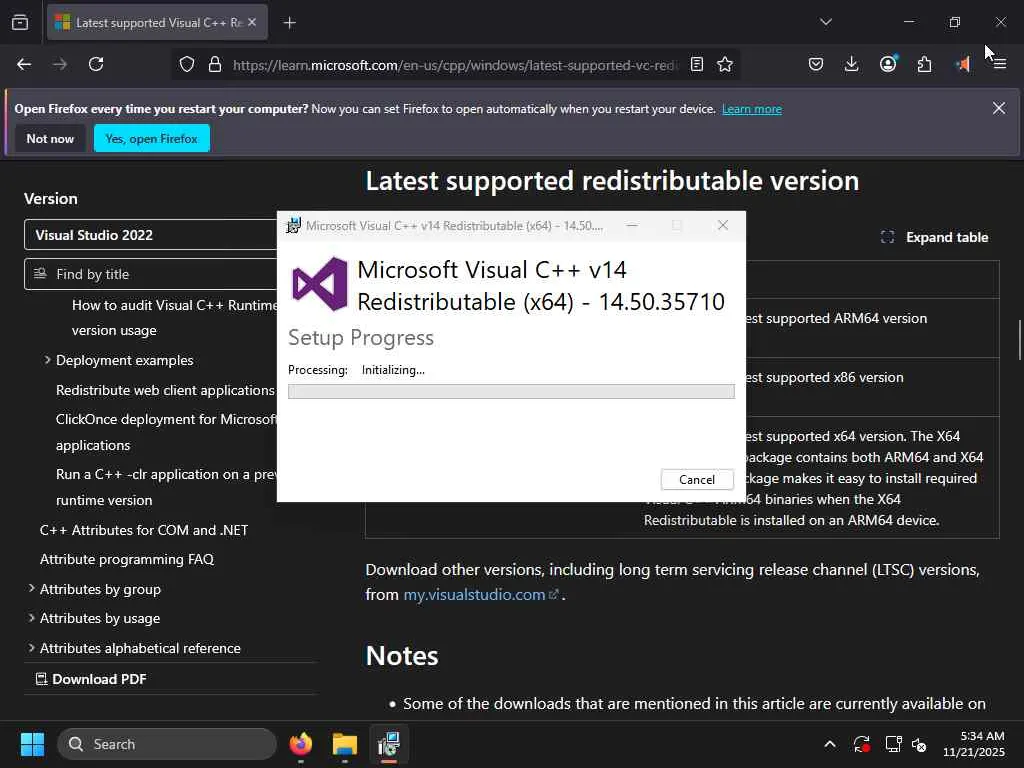Cancel the Visual C++ Redistributable setup
The height and width of the screenshot is (768, 1024).
[x=697, y=479]
